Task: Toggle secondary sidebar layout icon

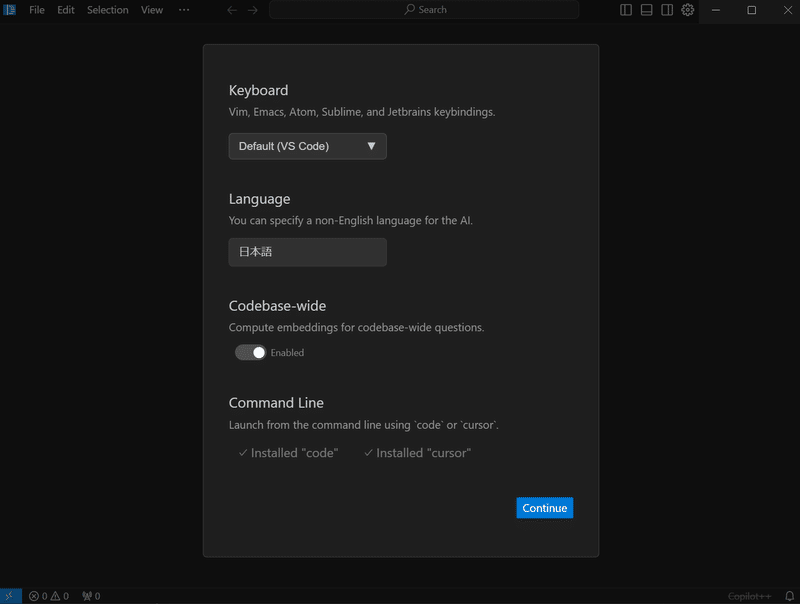Action: tap(667, 10)
